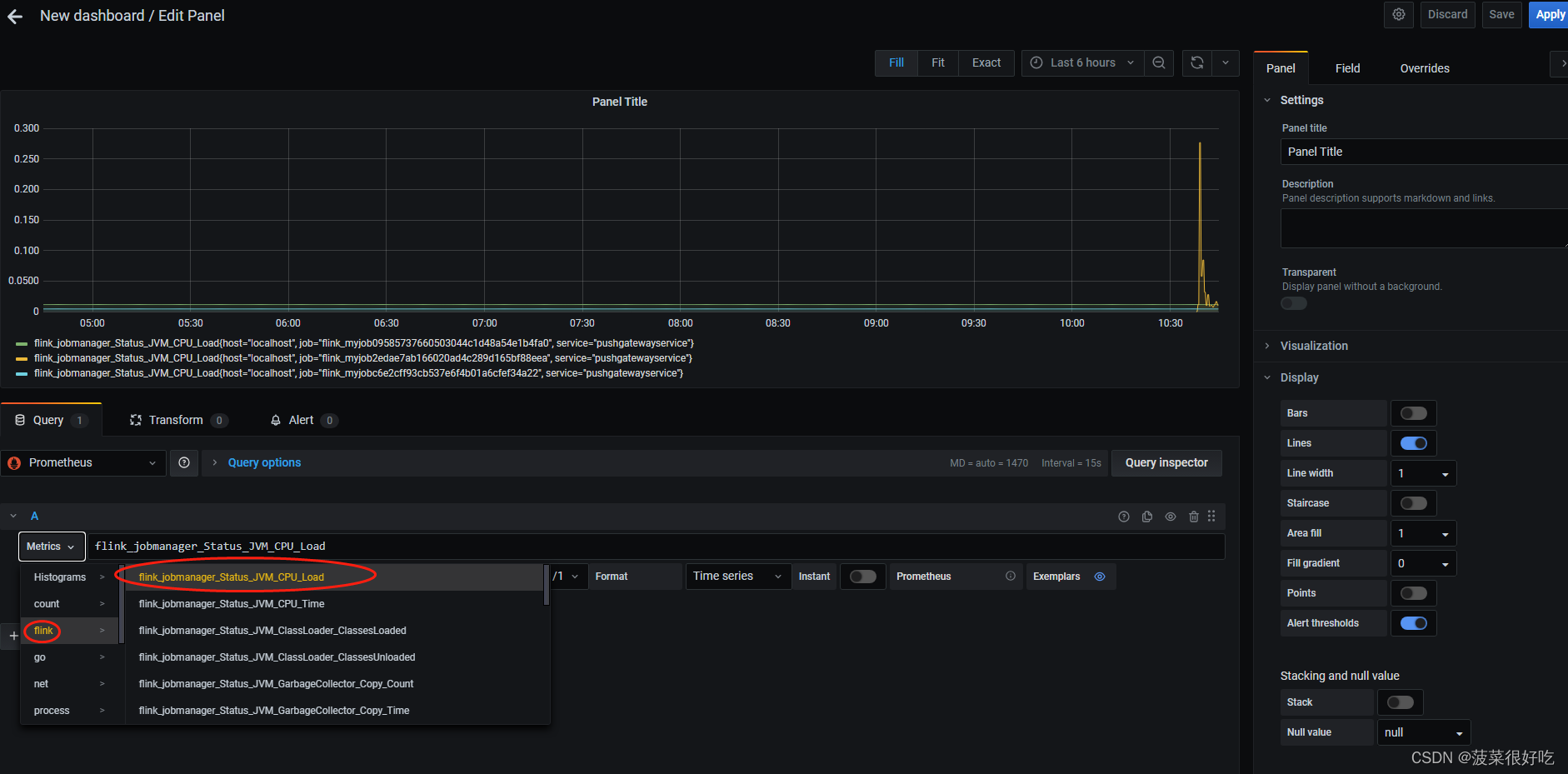Screen dimensions: 1568x774
Task: Show query A help icon
Action: tap(1124, 517)
